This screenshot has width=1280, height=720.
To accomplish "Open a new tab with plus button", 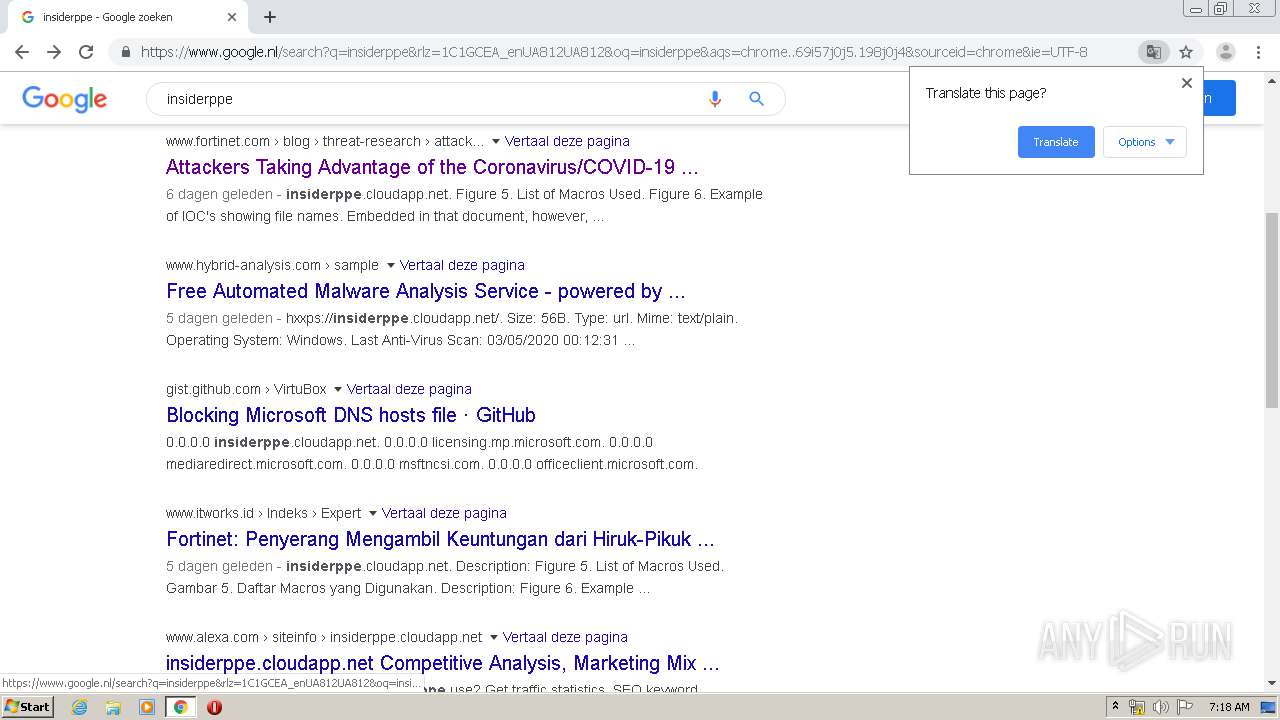I will (x=270, y=17).
